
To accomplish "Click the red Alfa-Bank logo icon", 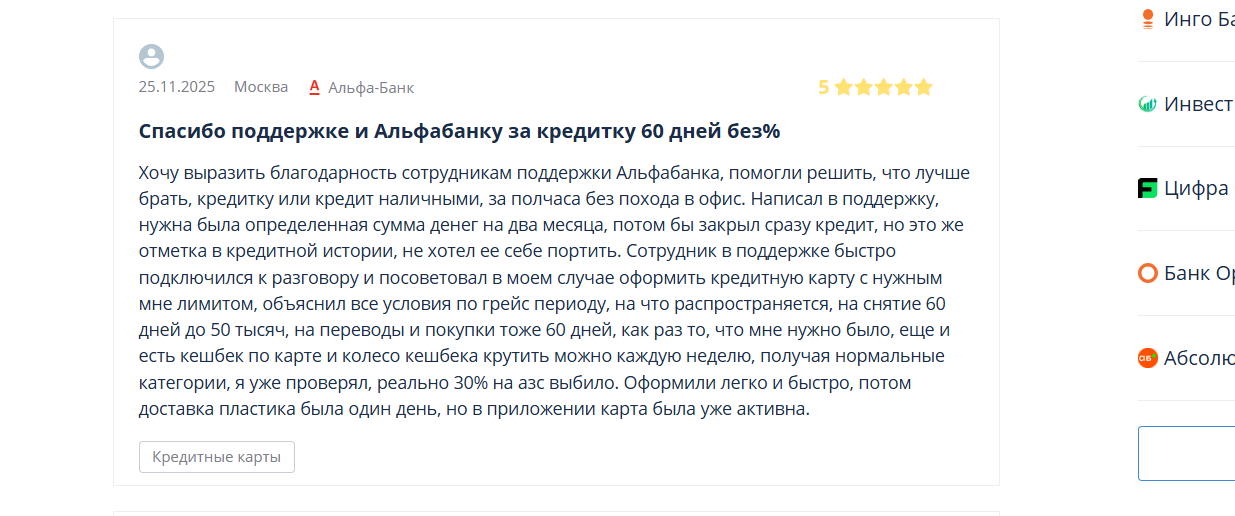I will (314, 87).
